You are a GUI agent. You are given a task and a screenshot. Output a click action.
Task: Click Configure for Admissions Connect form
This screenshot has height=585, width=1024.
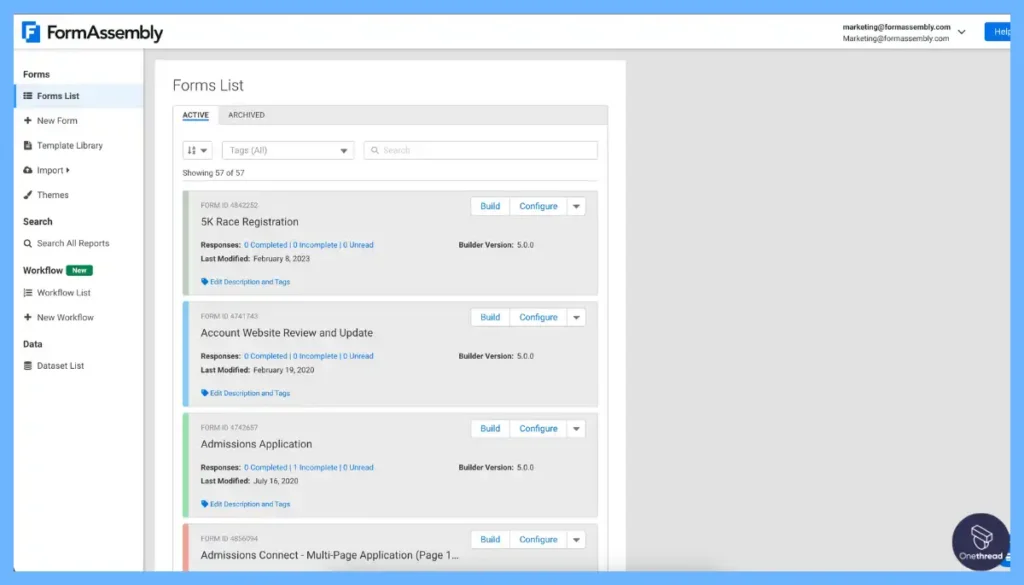pyautogui.click(x=538, y=540)
